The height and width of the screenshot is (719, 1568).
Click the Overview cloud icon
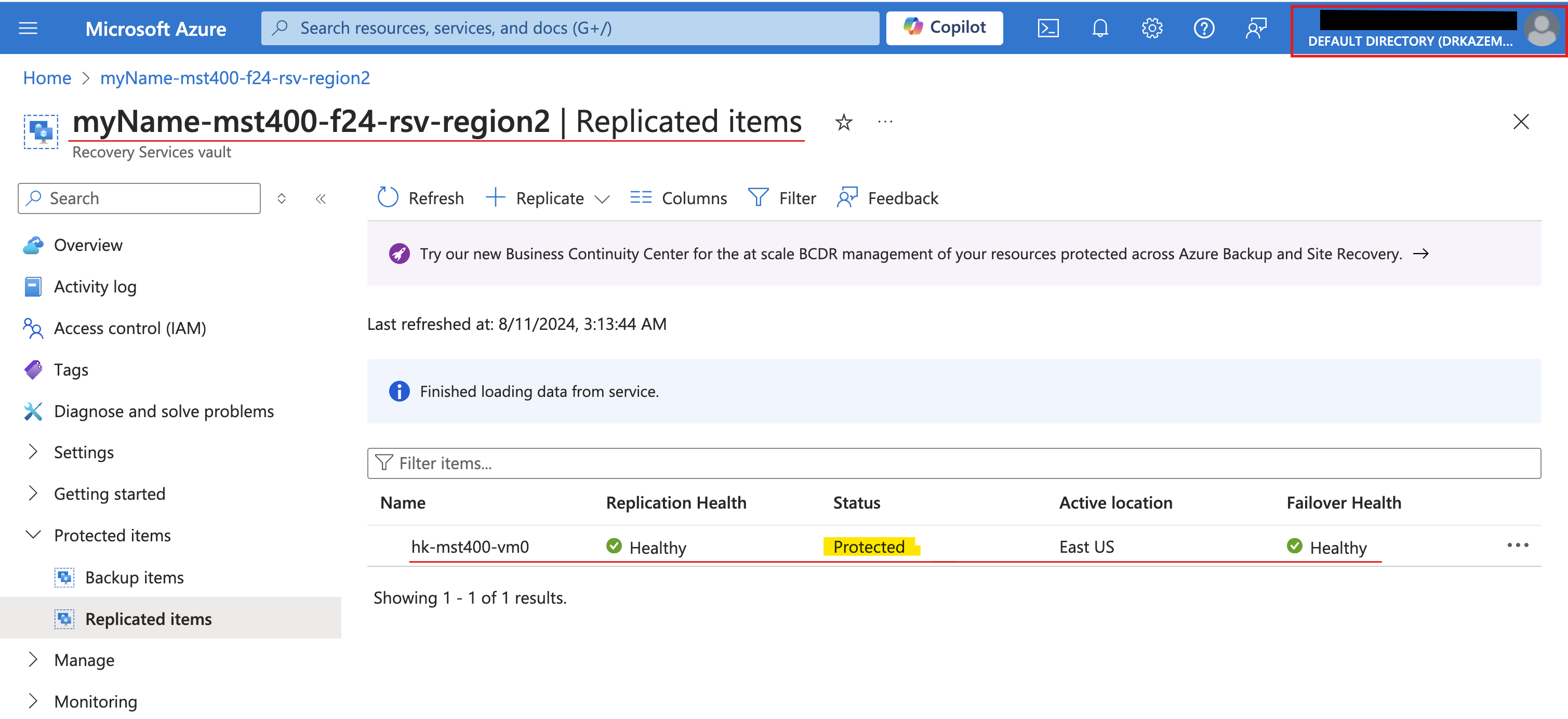pyautogui.click(x=33, y=245)
